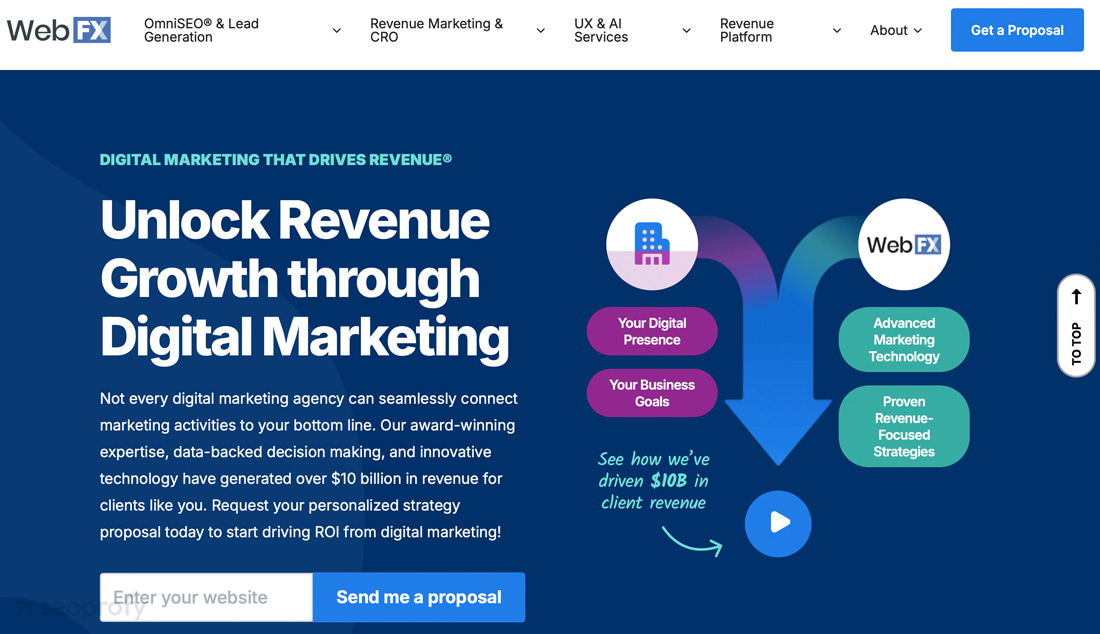
Task: Expand the Revenue Platform chevron
Action: [x=837, y=31]
